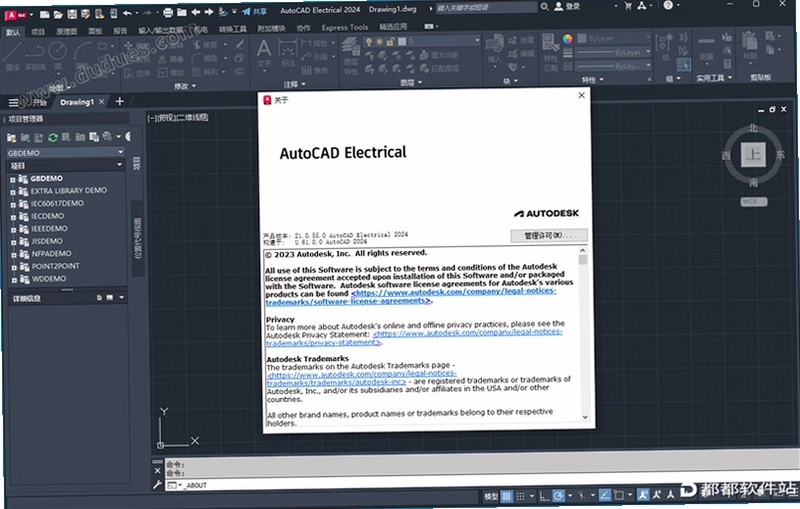Expand the 修改 panel dropdown
Viewport: 800px width, 509px height.
(185, 87)
